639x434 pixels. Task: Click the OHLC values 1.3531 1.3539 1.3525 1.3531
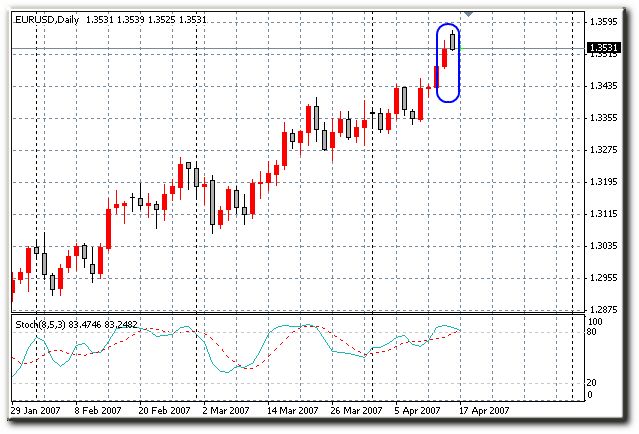(x=146, y=20)
